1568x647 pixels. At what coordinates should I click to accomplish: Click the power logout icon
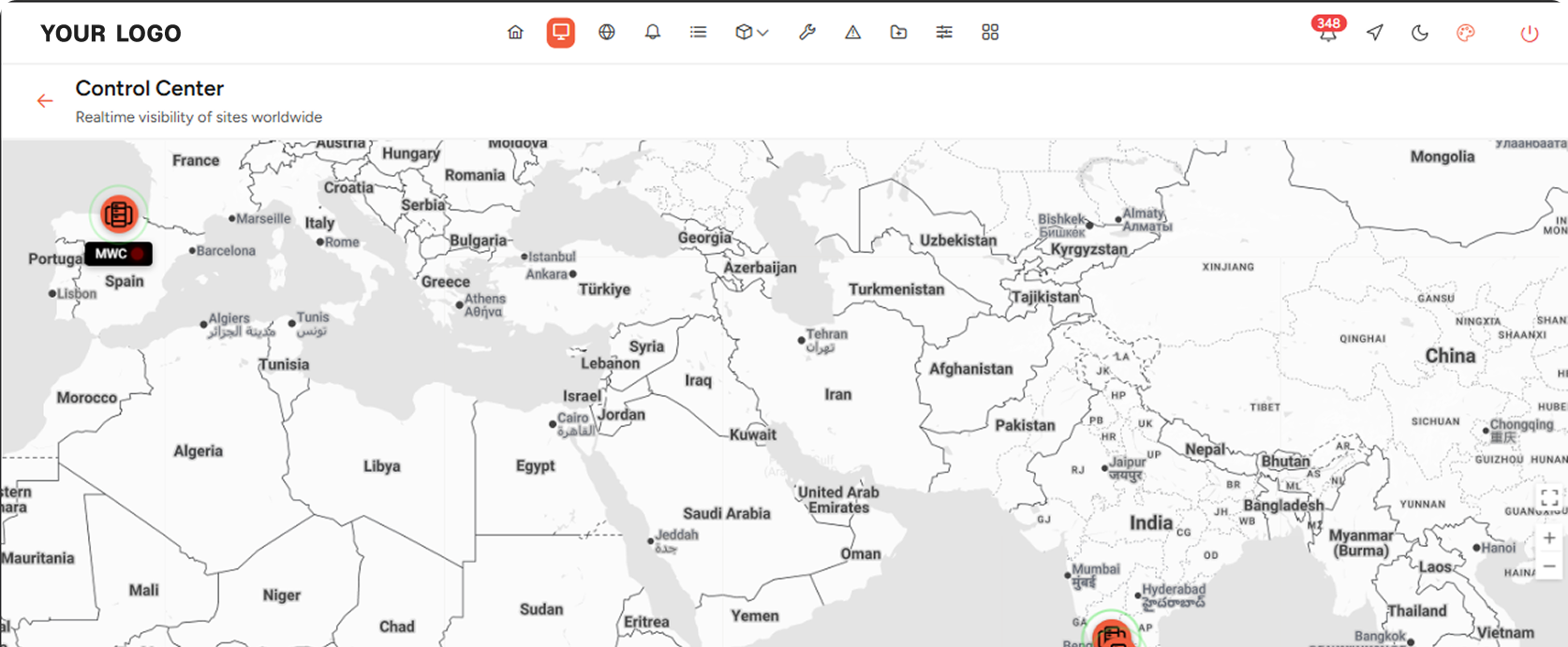click(x=1530, y=34)
